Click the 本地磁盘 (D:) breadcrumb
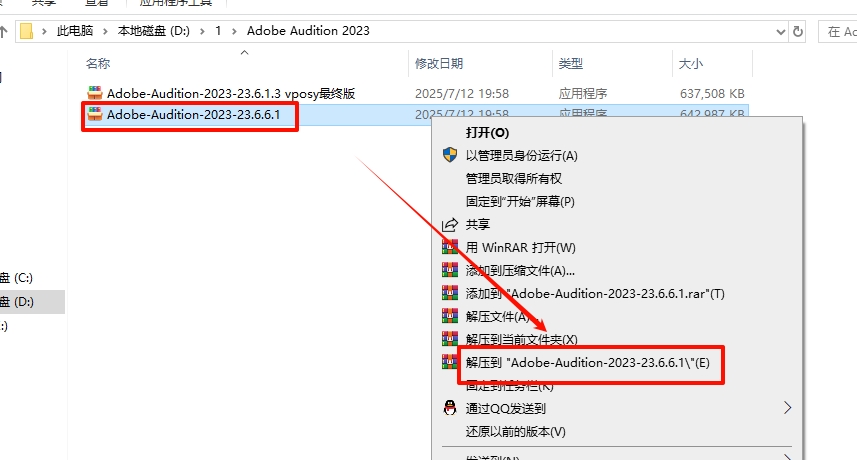Viewport: 857px width, 460px height. [x=154, y=31]
